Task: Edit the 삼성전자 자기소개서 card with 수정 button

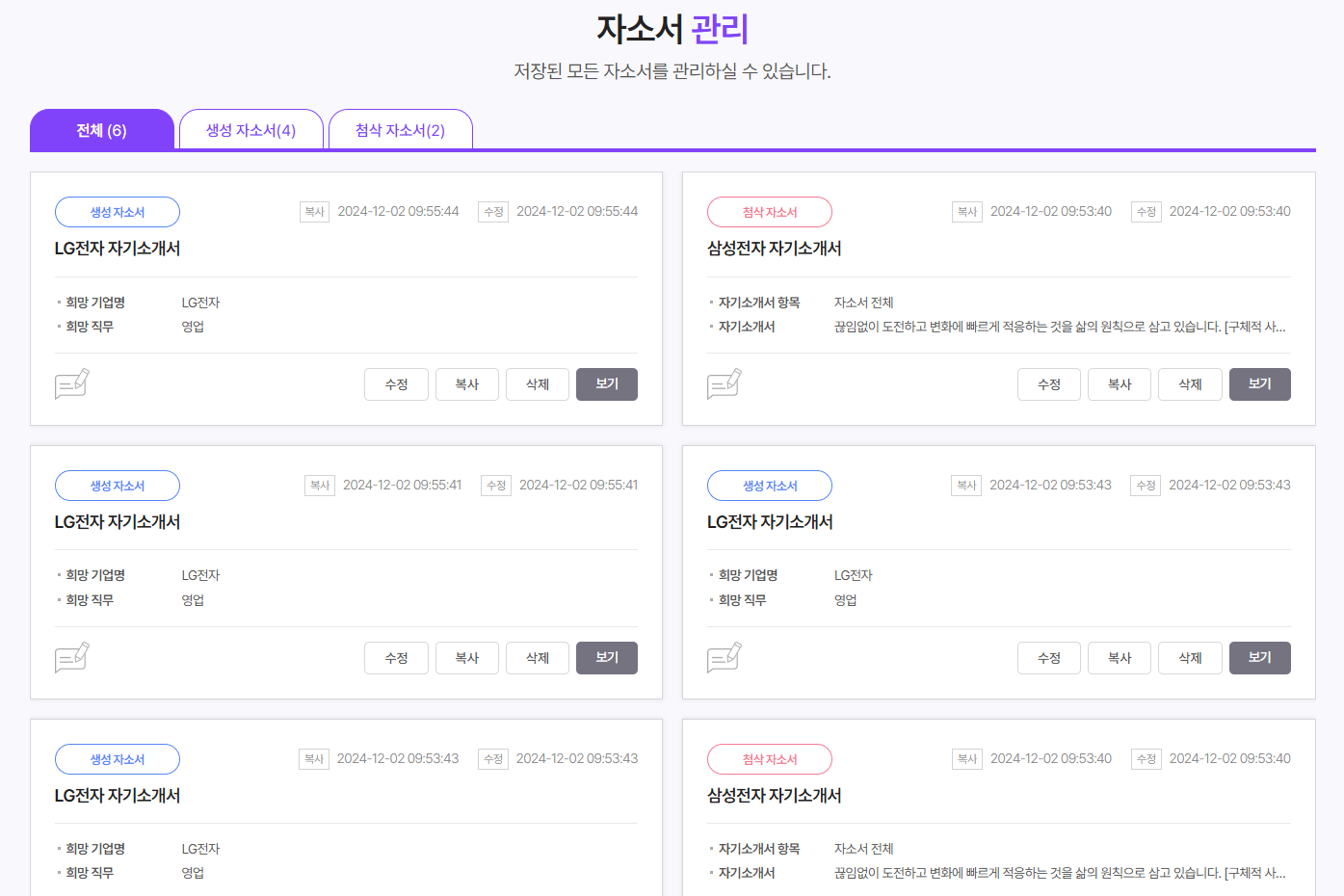Action: [1049, 384]
